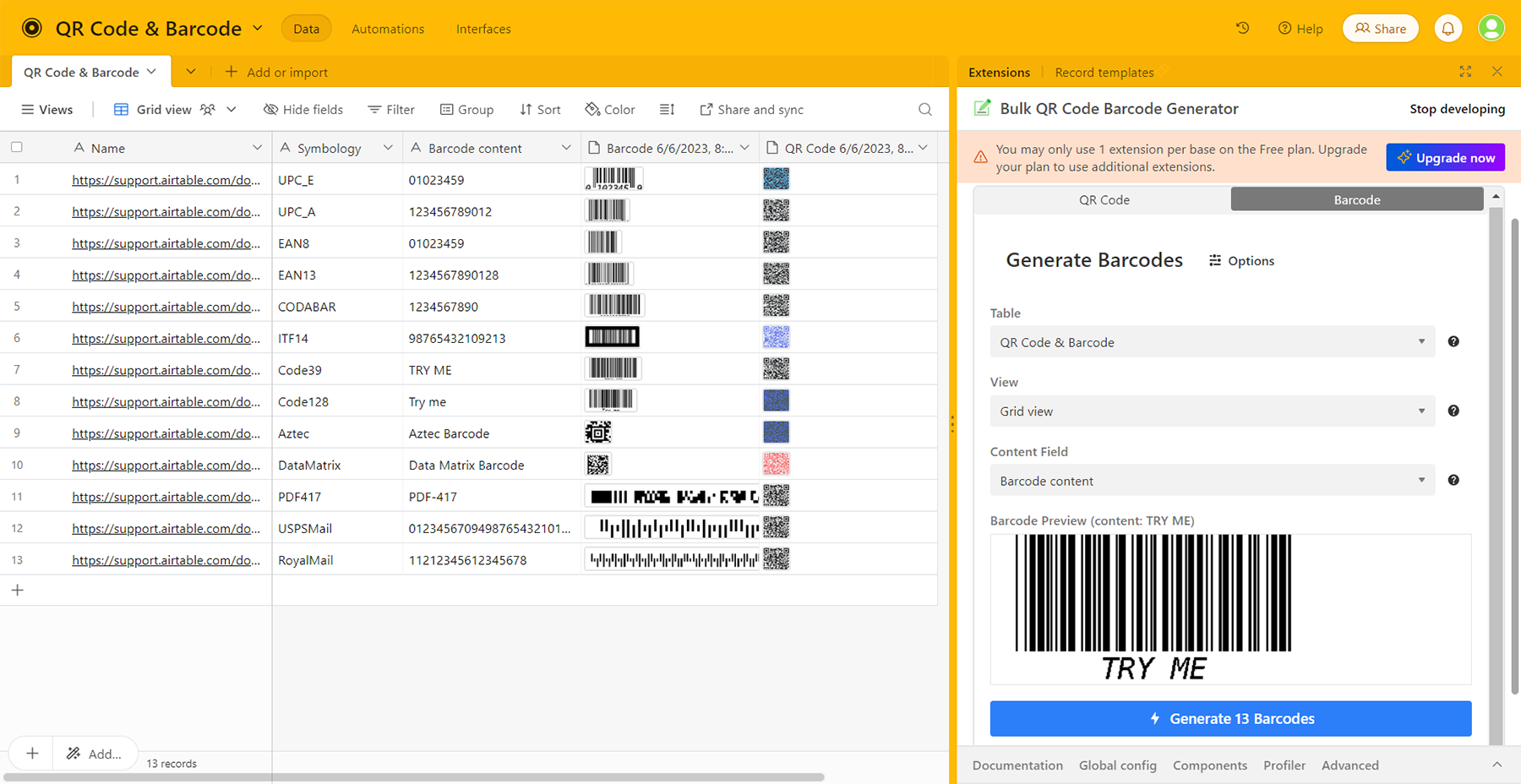Click Hide fields
The image size is (1521, 784).
click(x=303, y=110)
